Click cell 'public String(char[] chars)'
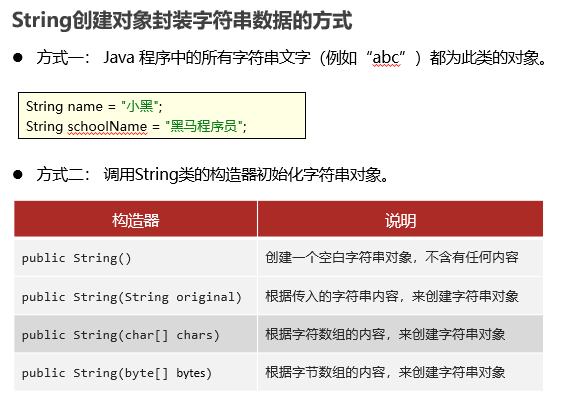This screenshot has height=397, width=566. pyautogui.click(x=136, y=335)
